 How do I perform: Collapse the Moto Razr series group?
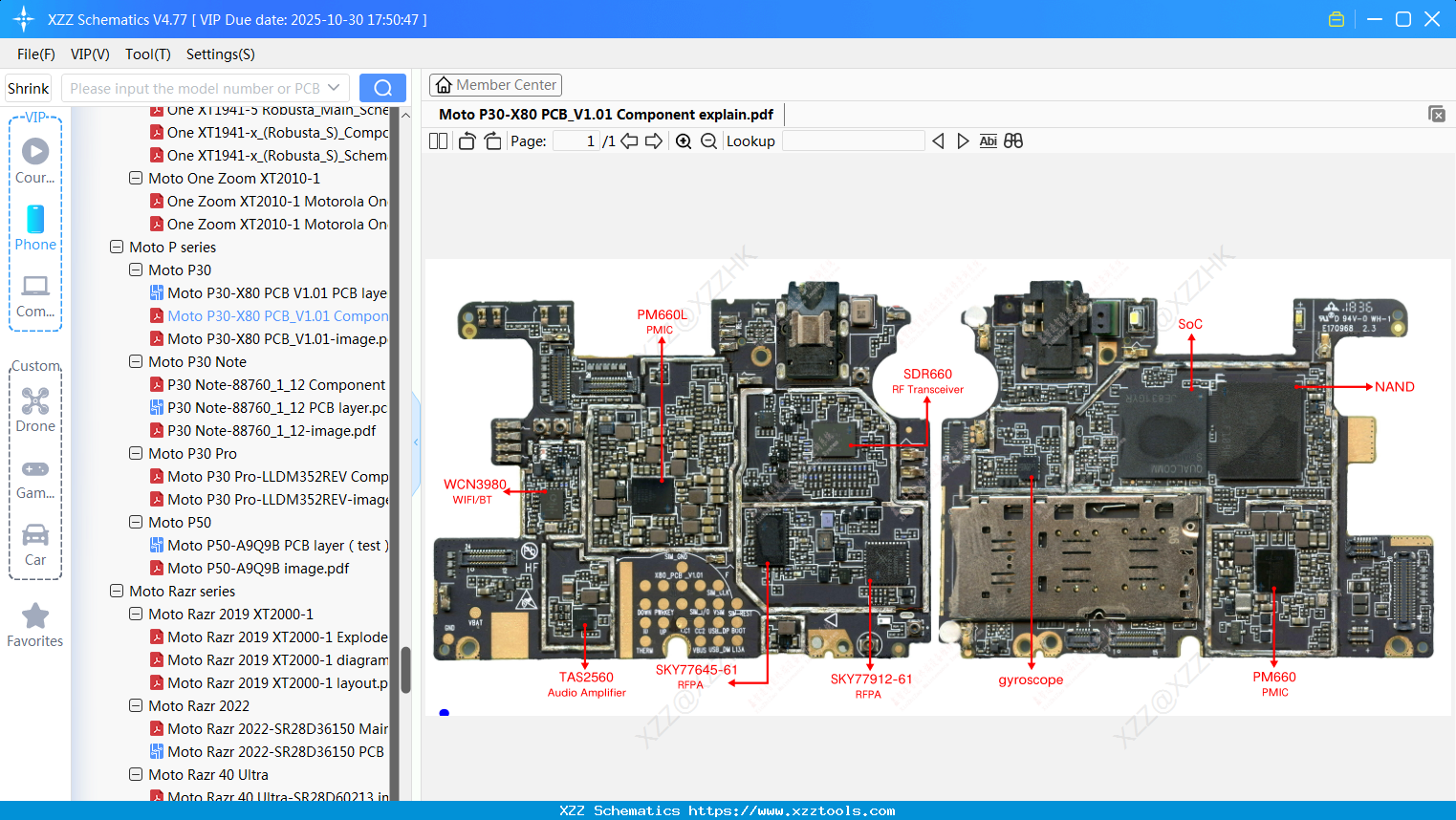[116, 591]
